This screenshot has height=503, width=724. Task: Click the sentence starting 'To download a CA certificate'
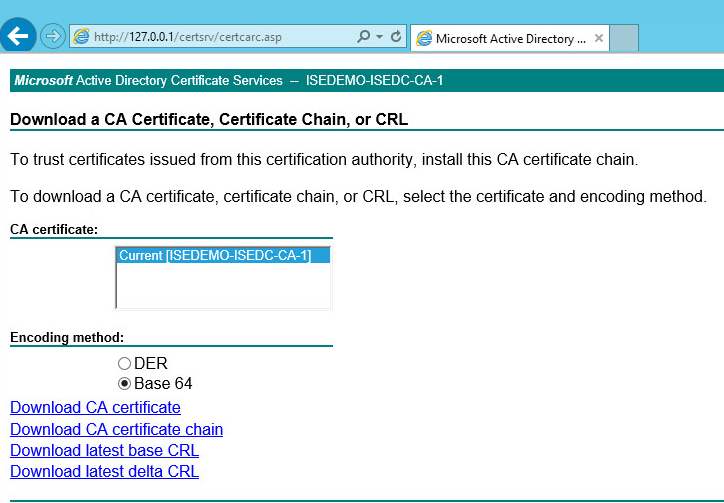point(358,197)
